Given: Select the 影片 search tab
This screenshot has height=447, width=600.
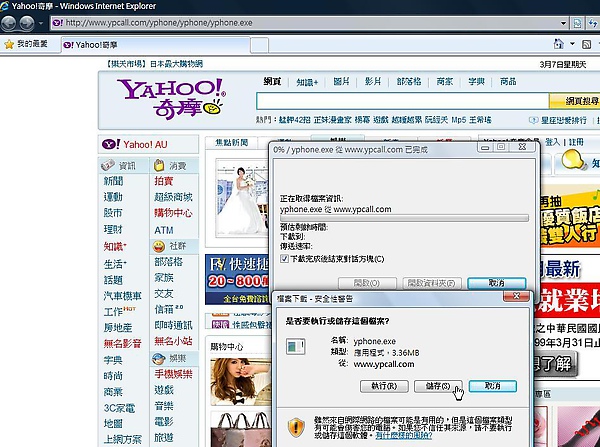Looking at the screenshot, I should click(373, 82).
